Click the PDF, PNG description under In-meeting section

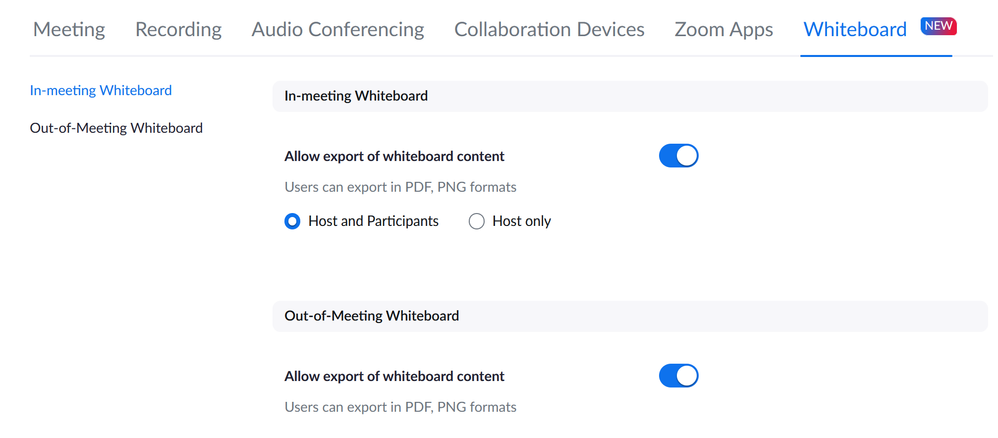coord(400,187)
